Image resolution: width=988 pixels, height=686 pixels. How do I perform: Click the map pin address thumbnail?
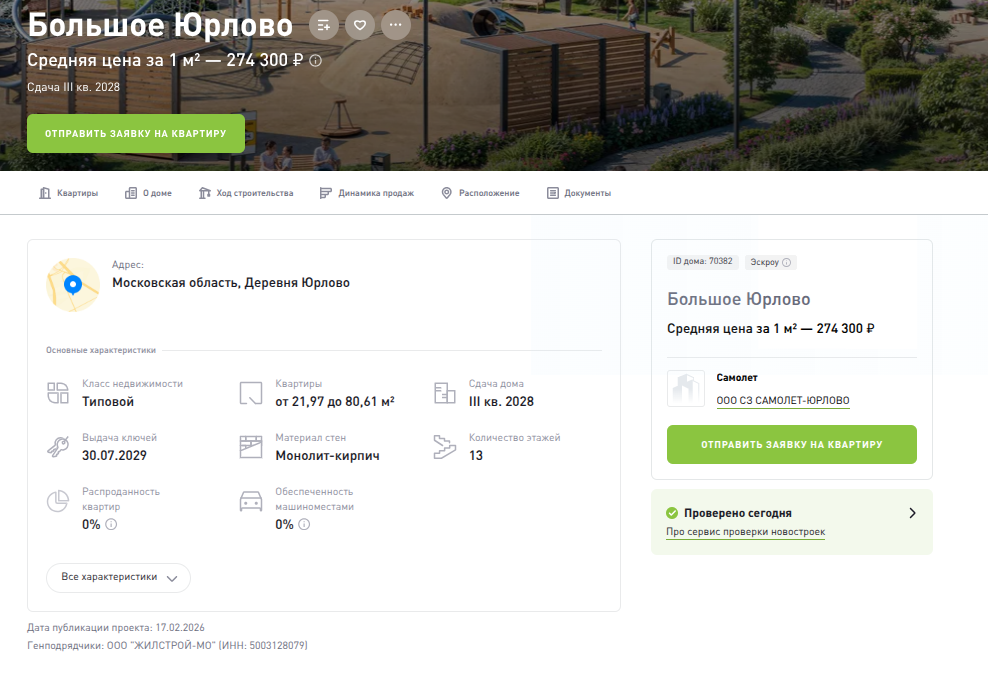click(x=73, y=284)
